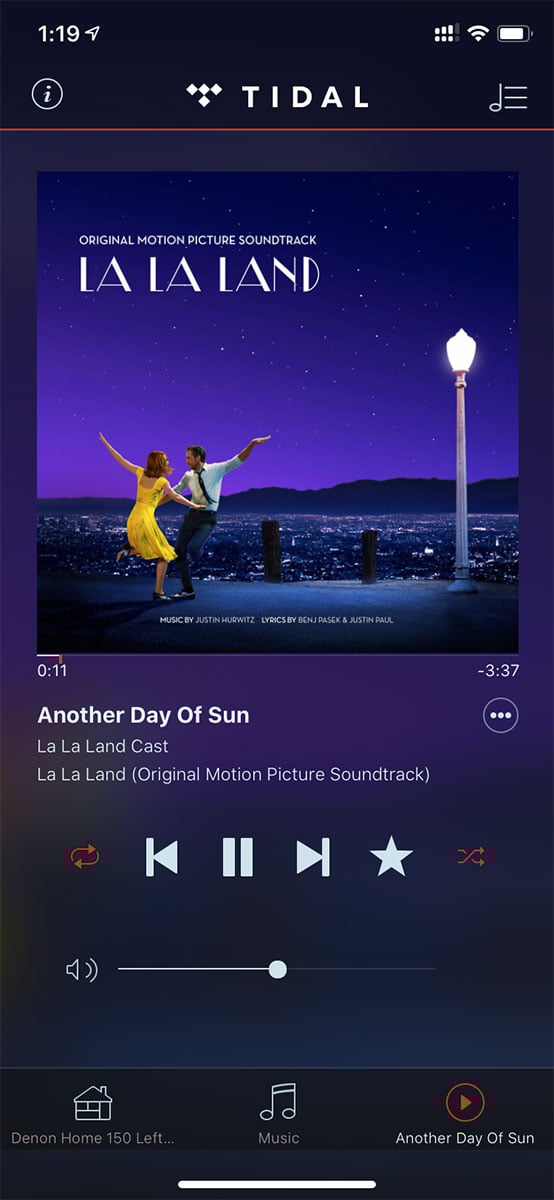
Task: Open the three-dots more options menu
Action: tap(501, 716)
